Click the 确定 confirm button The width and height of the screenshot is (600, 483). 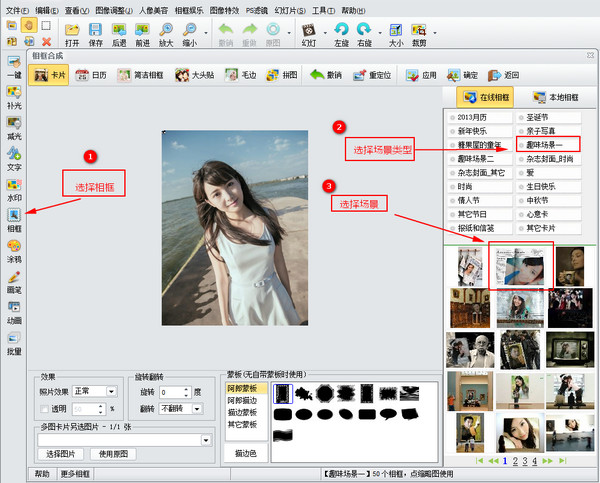462,75
